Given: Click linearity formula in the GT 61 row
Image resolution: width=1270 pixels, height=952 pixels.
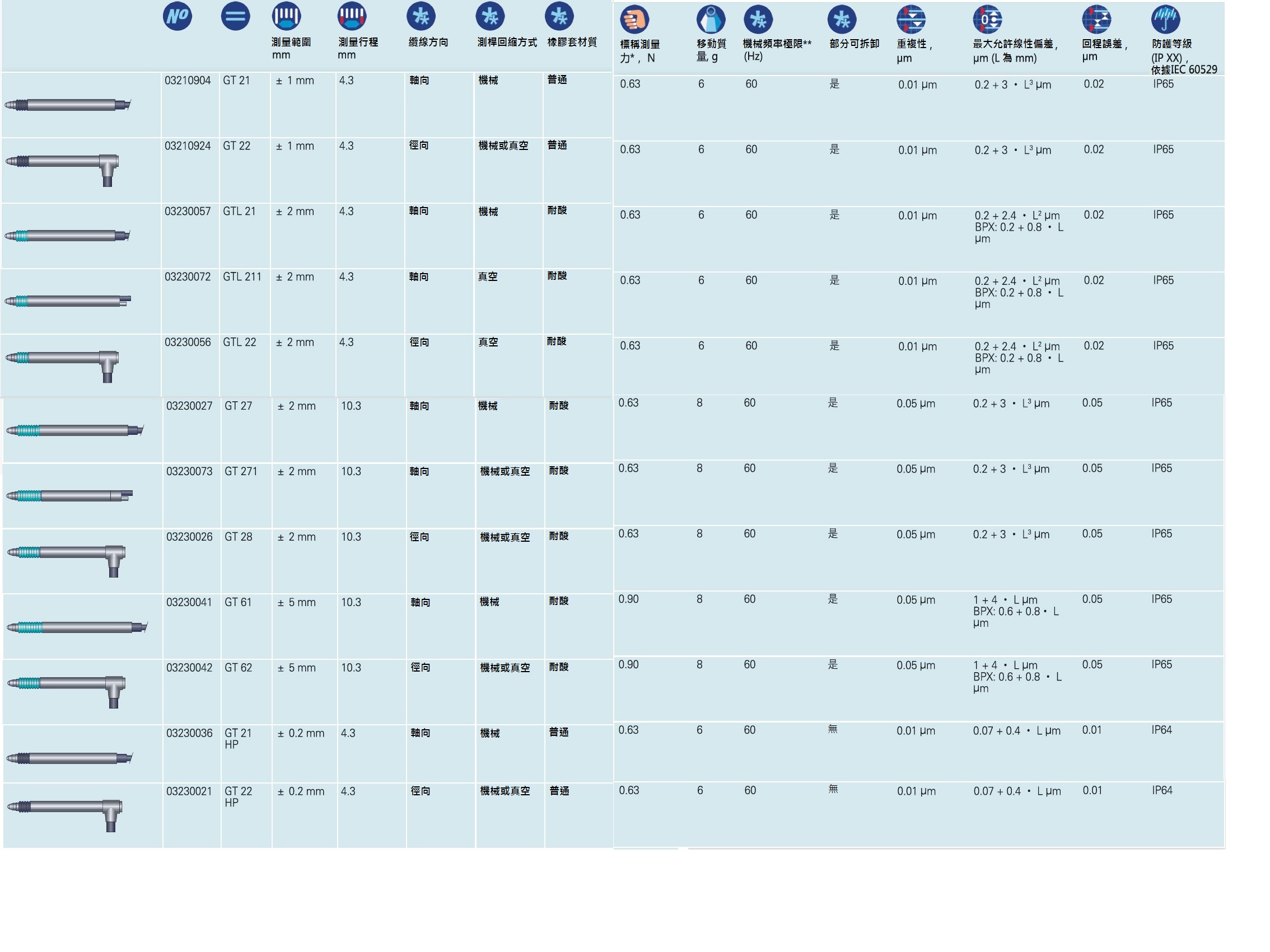Looking at the screenshot, I should [1016, 611].
